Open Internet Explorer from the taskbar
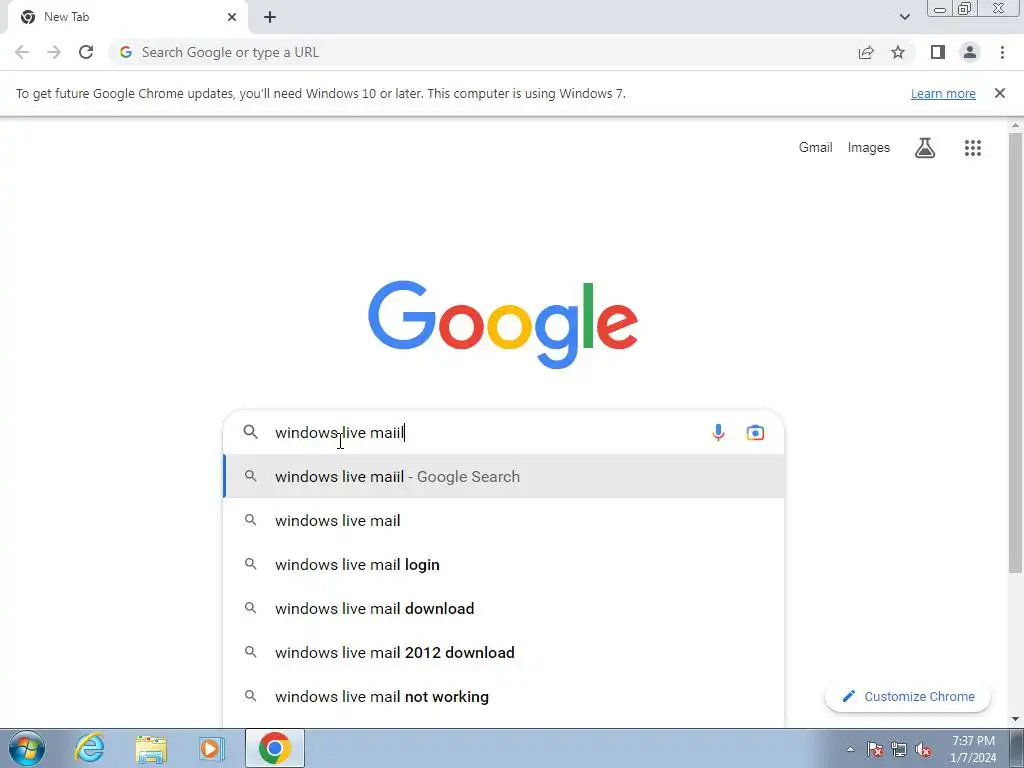1024x768 pixels. click(89, 748)
